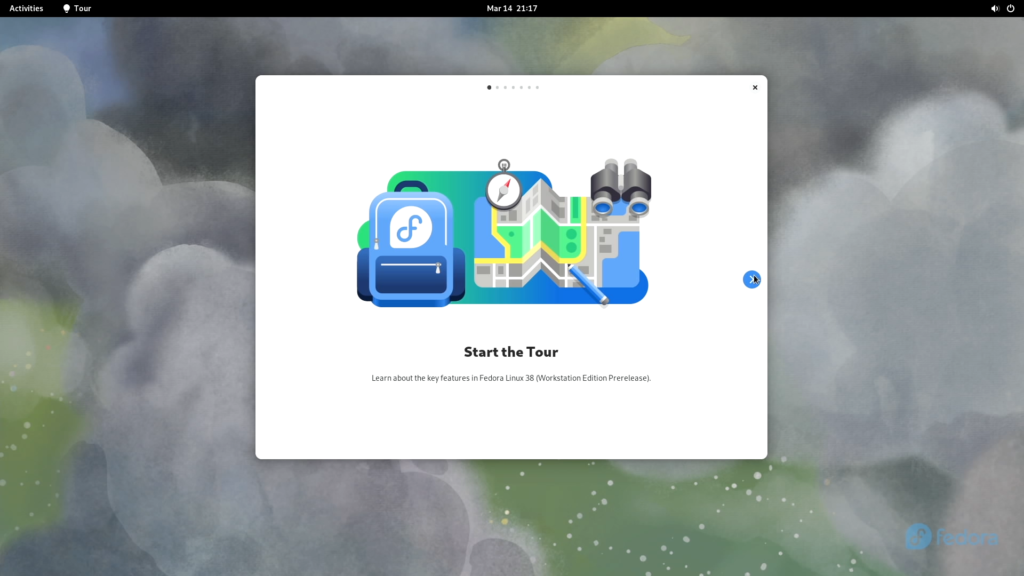Select the fourth, middle page indicator dot
Viewport: 1024px width, 576px height.
click(513, 88)
